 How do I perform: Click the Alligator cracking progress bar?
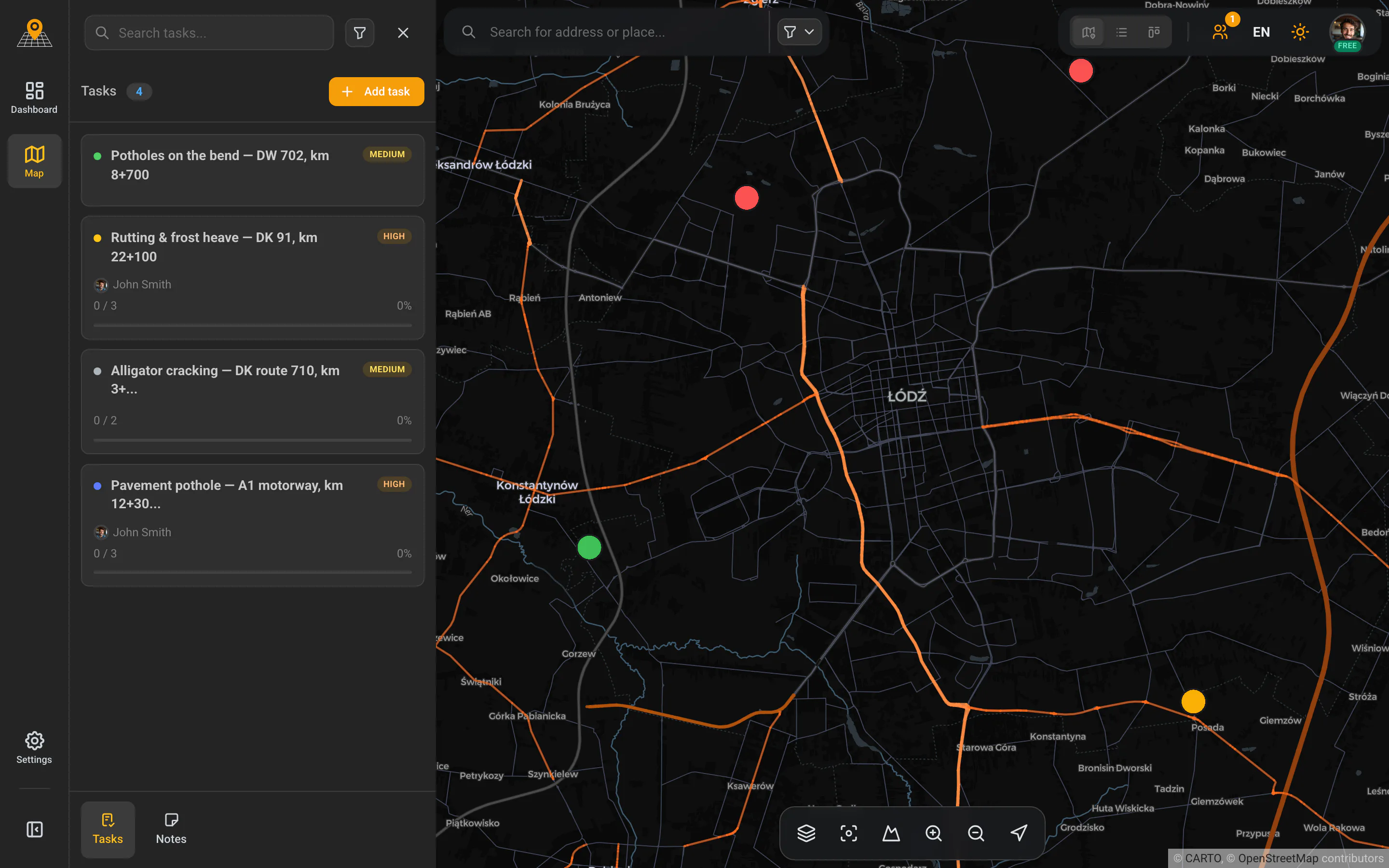point(253,440)
